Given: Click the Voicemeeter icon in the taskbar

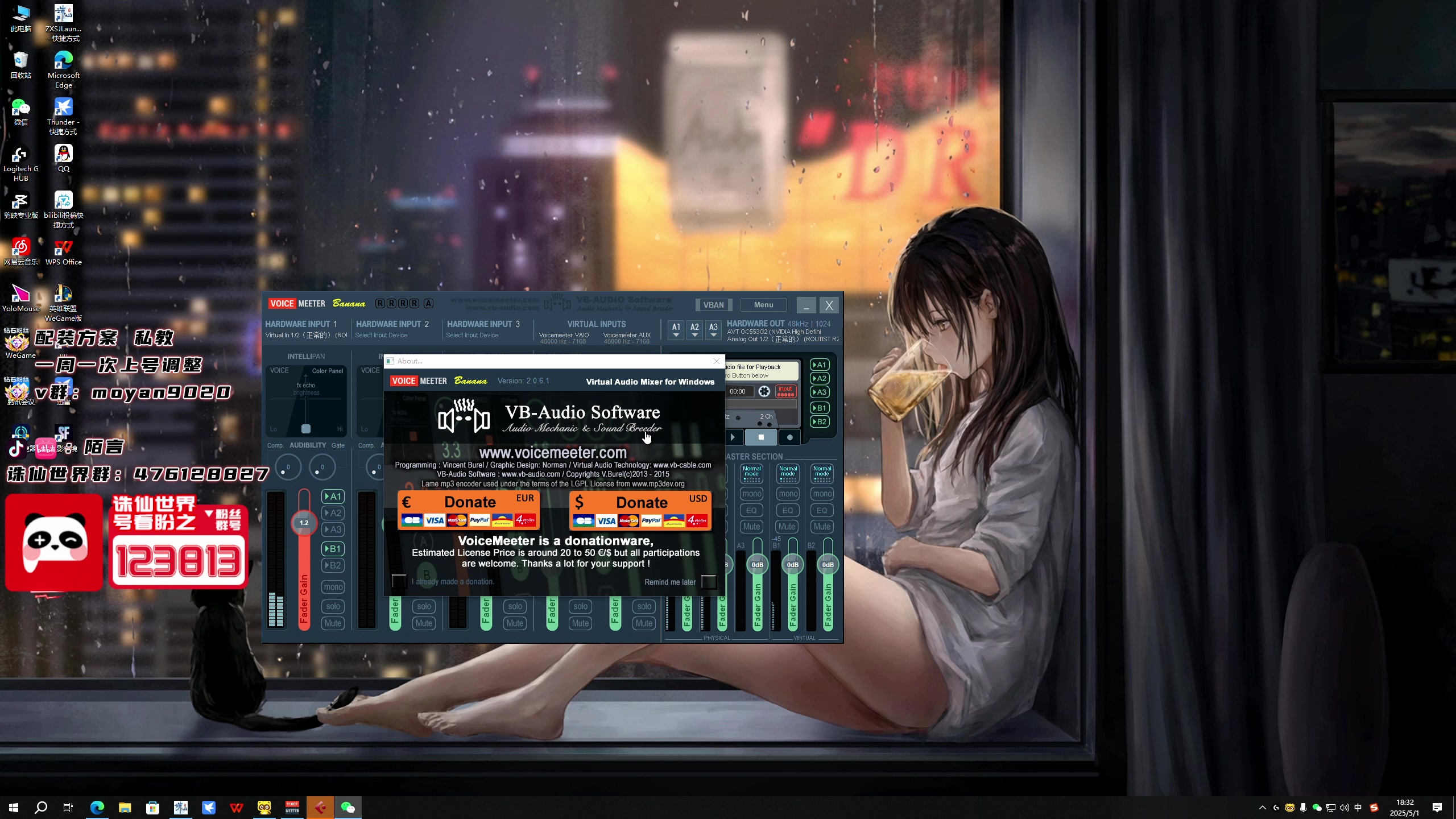Looking at the screenshot, I should point(292,807).
